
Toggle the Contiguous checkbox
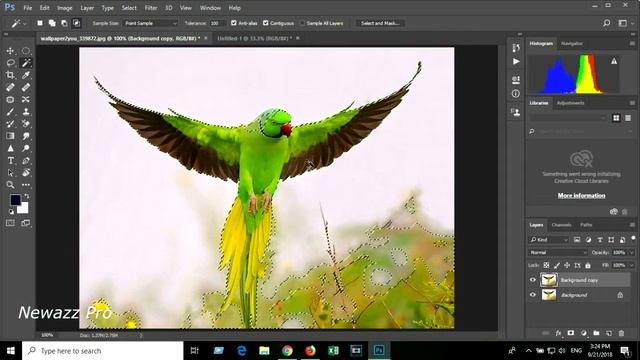coord(266,23)
